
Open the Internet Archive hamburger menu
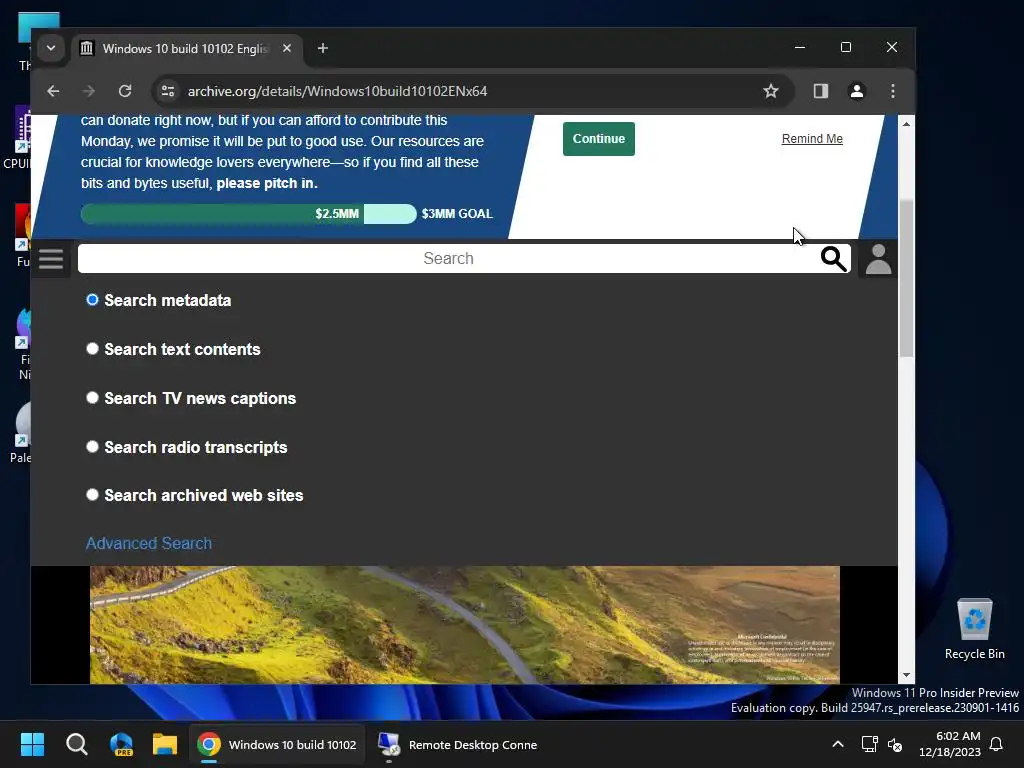[51, 259]
